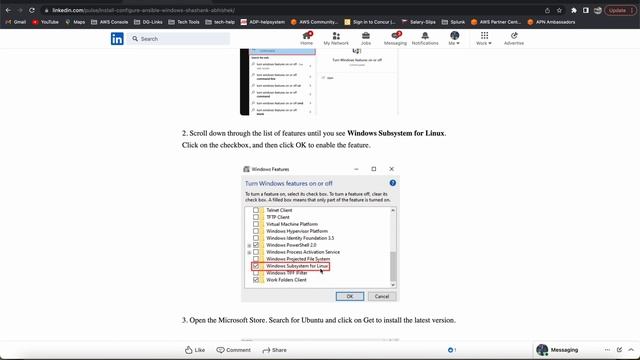
Task: Open the Maps bookmark
Action: pos(75,22)
